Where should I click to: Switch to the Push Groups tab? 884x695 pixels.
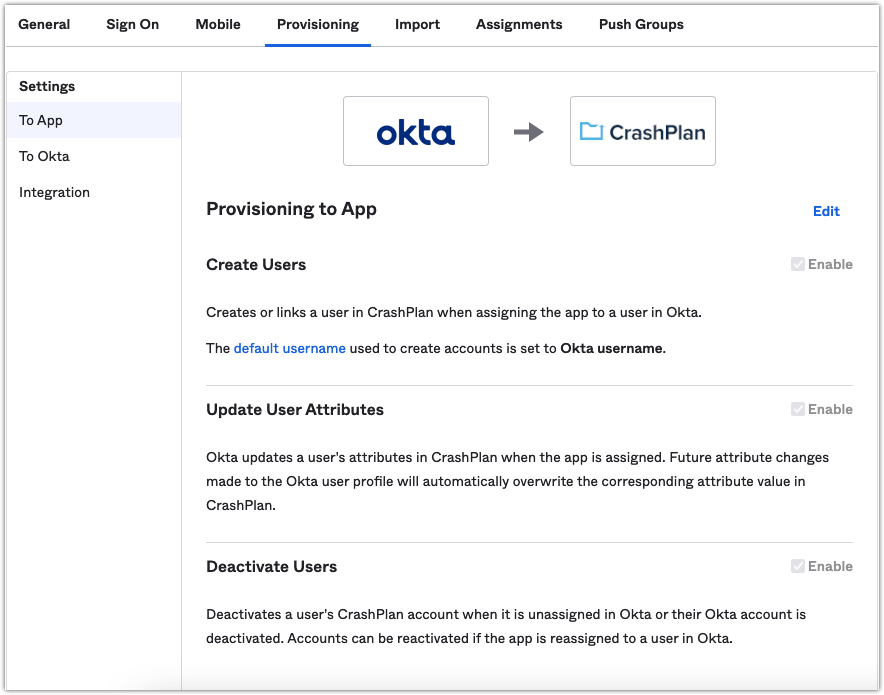pos(641,25)
